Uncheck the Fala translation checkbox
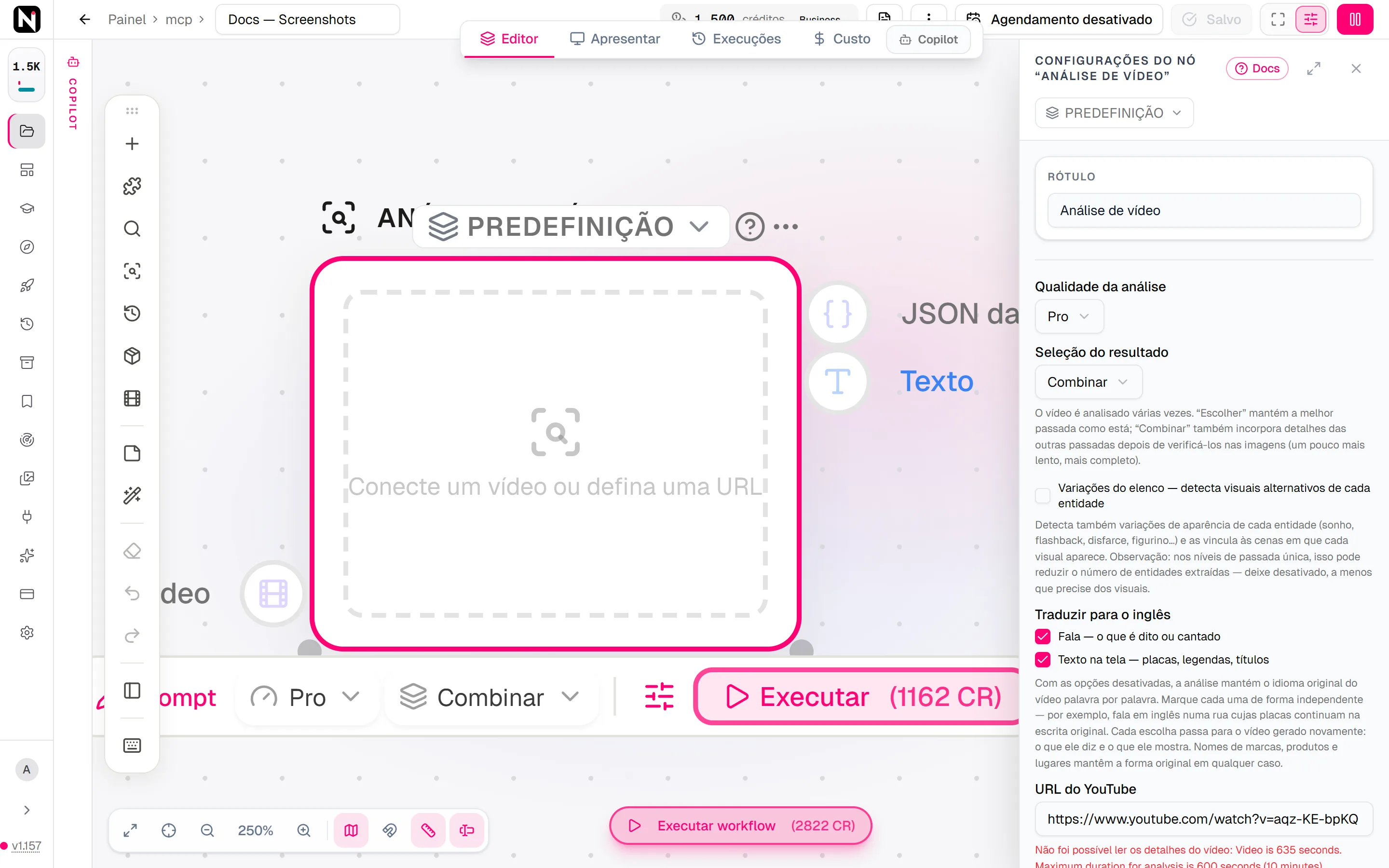 (1042, 636)
